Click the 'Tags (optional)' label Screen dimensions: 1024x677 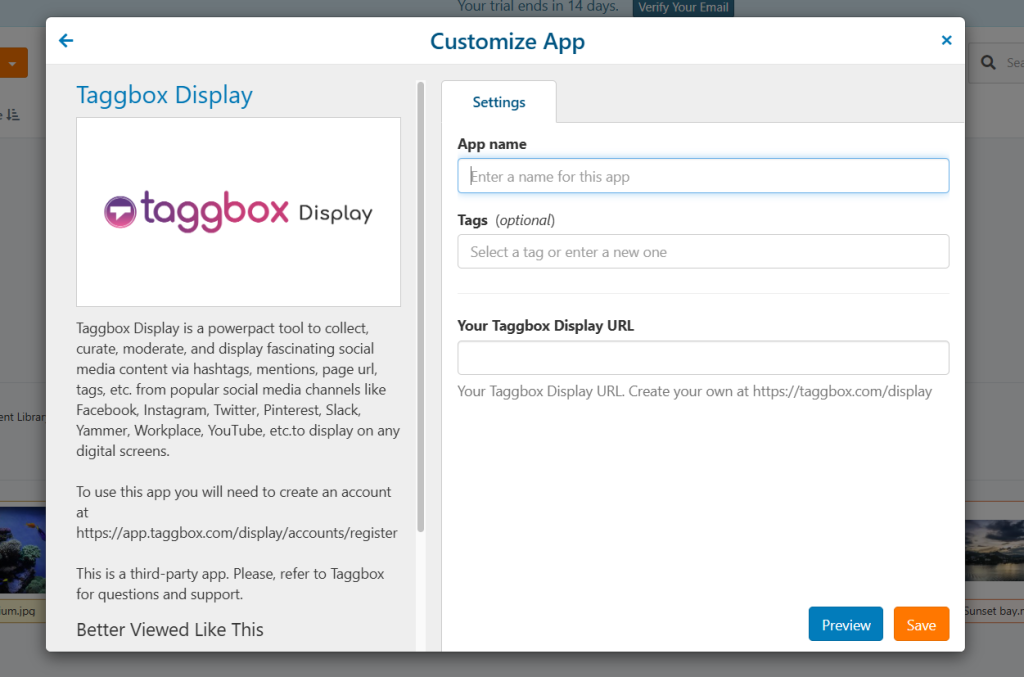(x=506, y=220)
